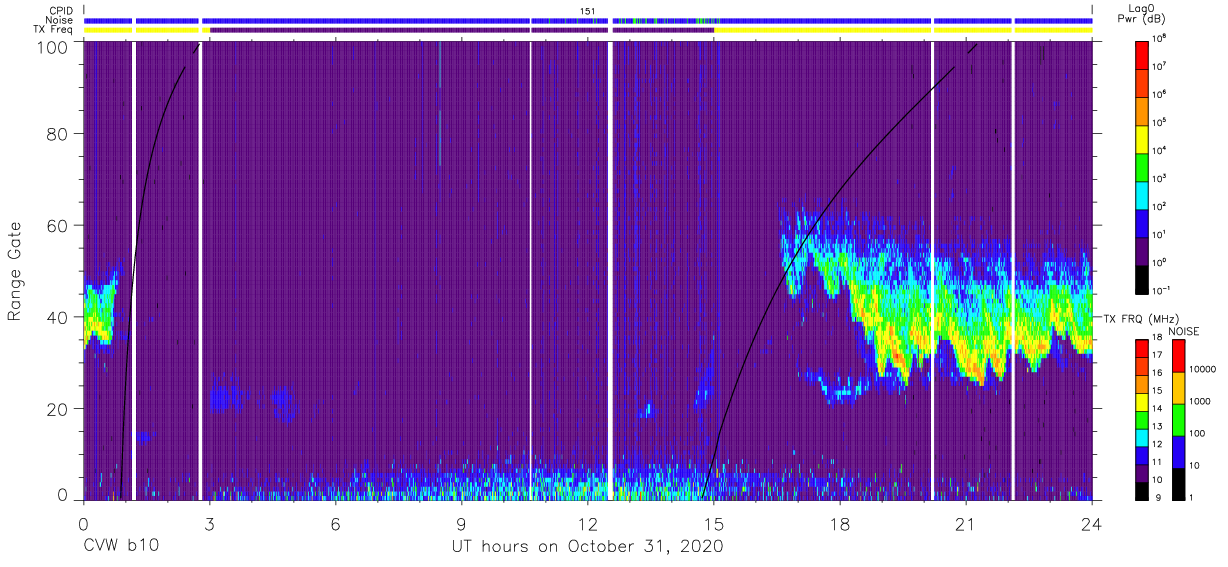Screen dimensions: 1228x567
Task: Click the y-axis tick label "20"
Action: pyautogui.click(x=57, y=409)
